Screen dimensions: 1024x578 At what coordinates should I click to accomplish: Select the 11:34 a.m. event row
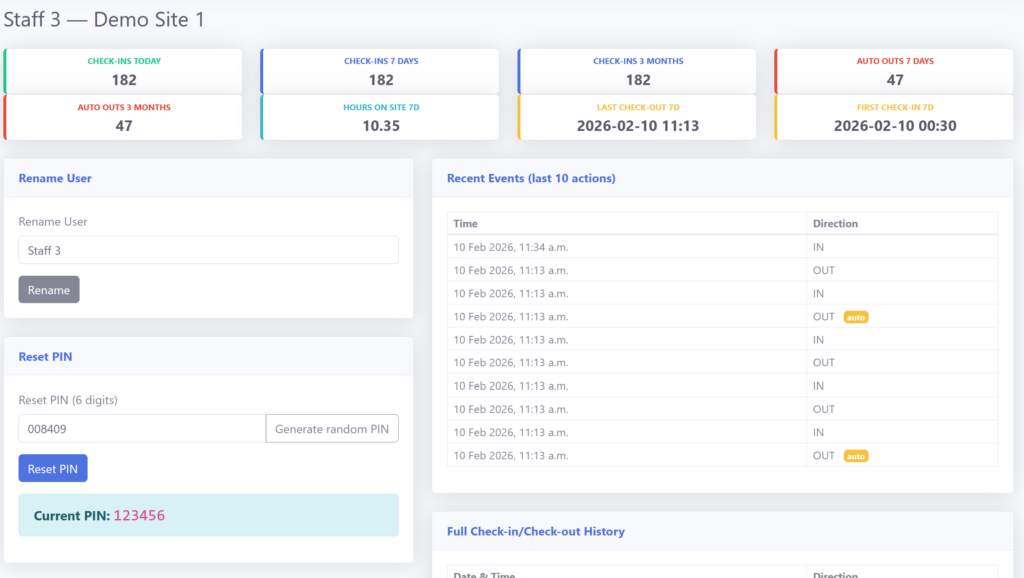(x=625, y=247)
